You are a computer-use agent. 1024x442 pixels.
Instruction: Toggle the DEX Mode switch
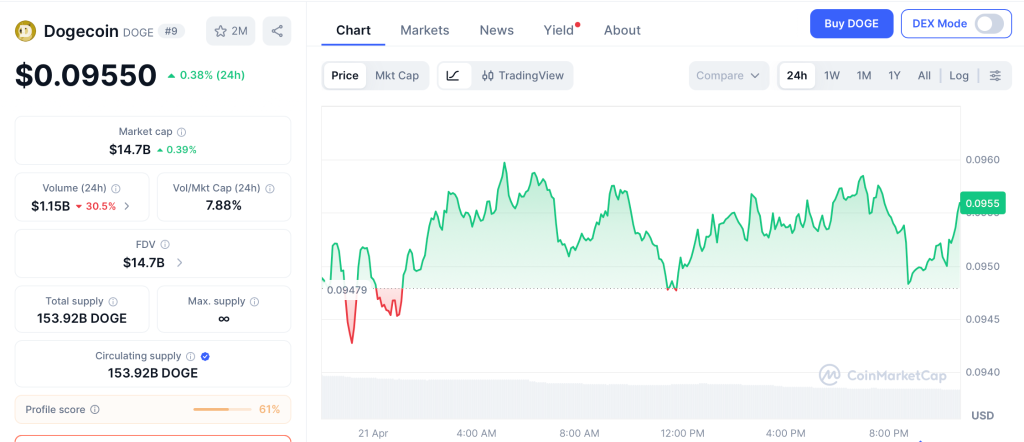(x=988, y=24)
